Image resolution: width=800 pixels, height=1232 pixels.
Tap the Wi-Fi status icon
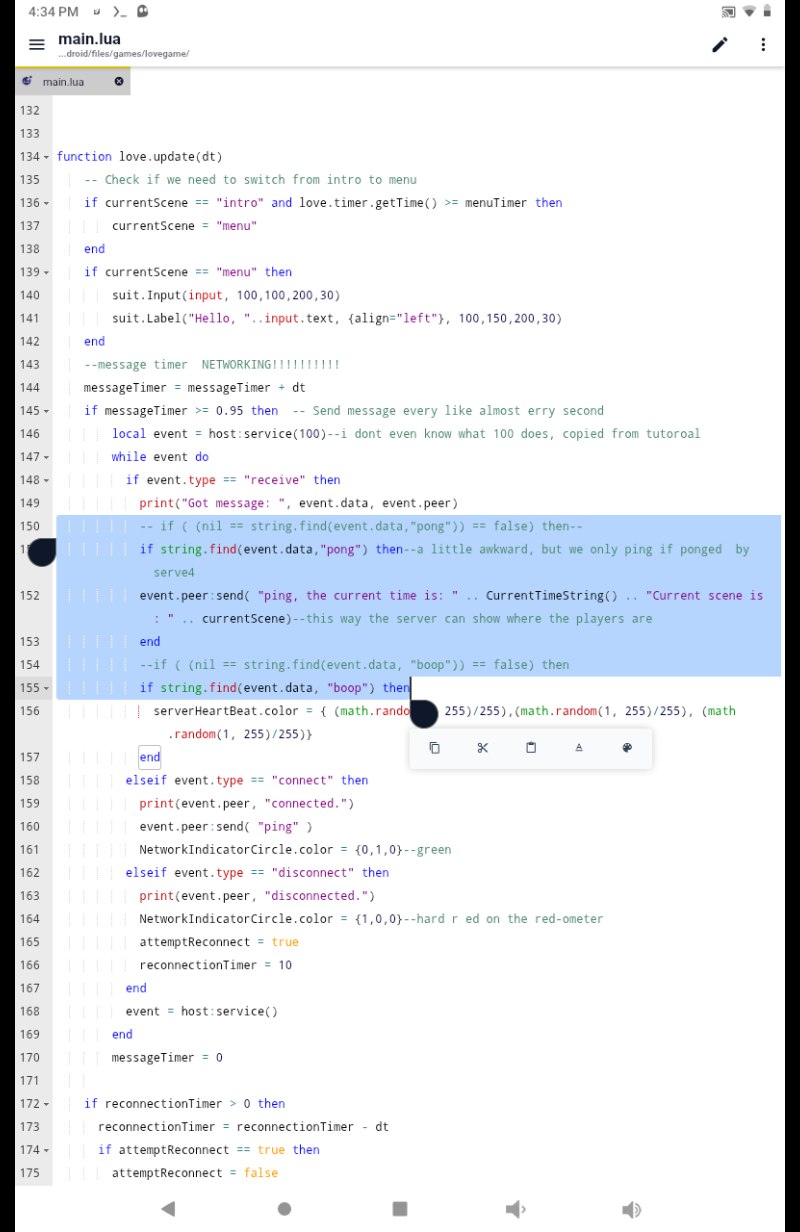point(749,12)
